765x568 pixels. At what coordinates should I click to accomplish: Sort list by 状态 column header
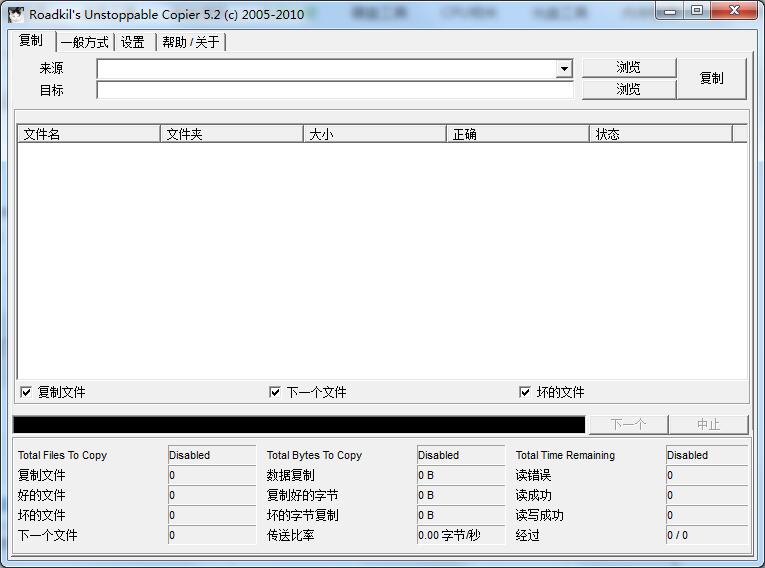tap(661, 134)
